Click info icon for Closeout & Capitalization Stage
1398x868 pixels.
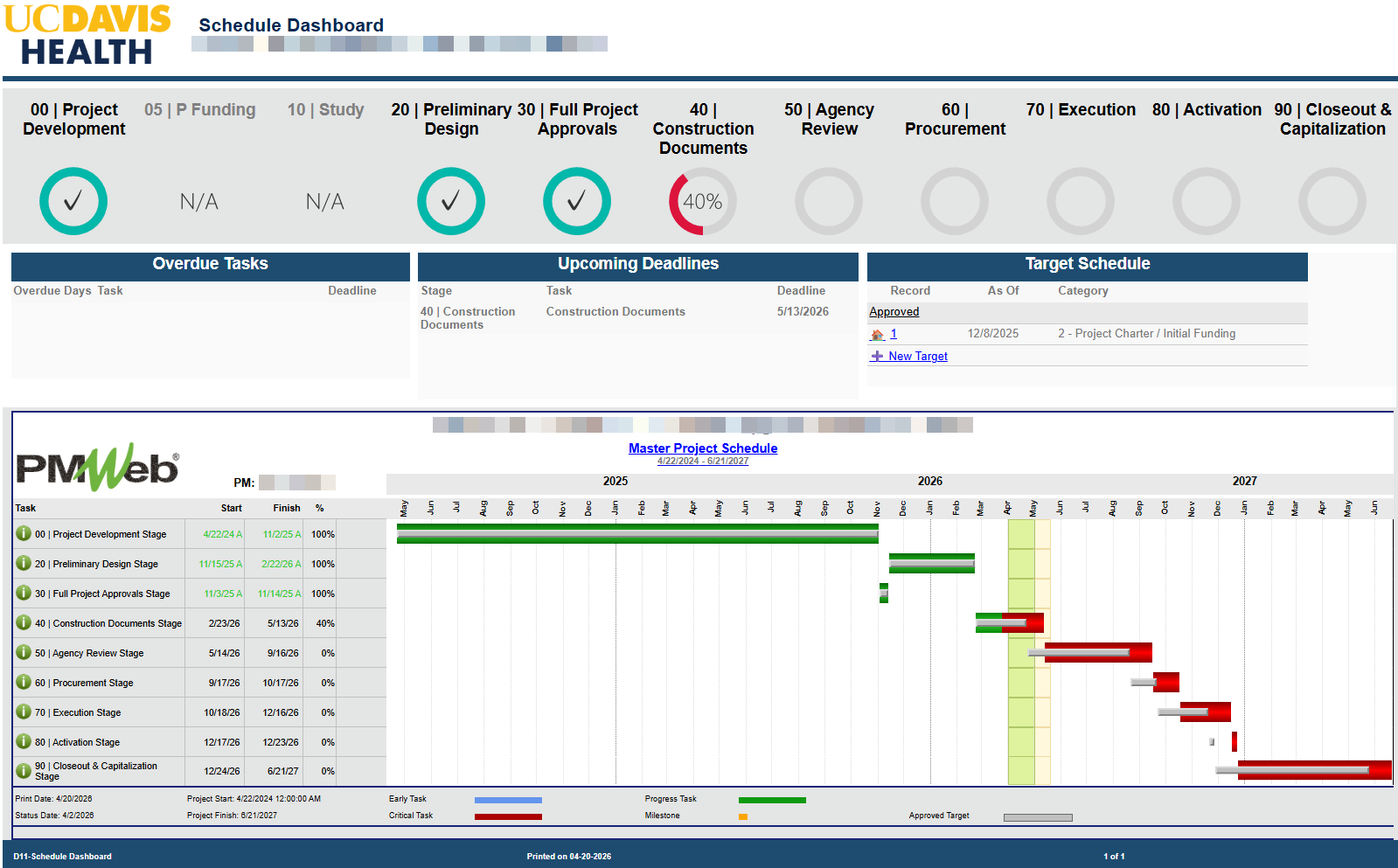tap(24, 771)
